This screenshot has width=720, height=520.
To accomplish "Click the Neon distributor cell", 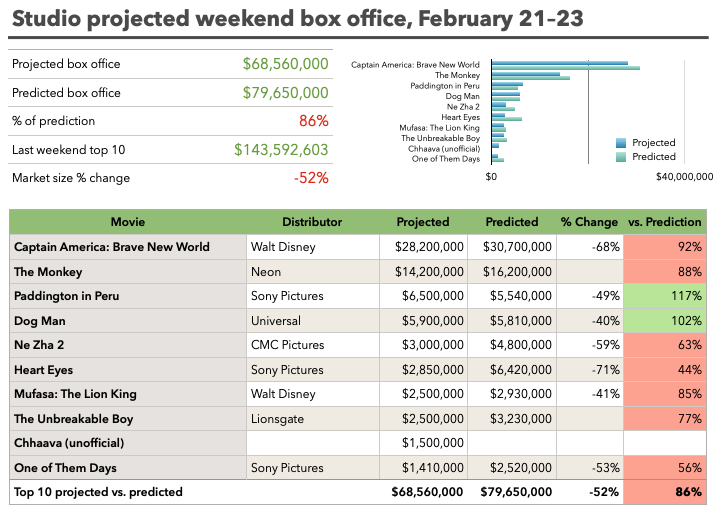I will [313, 272].
